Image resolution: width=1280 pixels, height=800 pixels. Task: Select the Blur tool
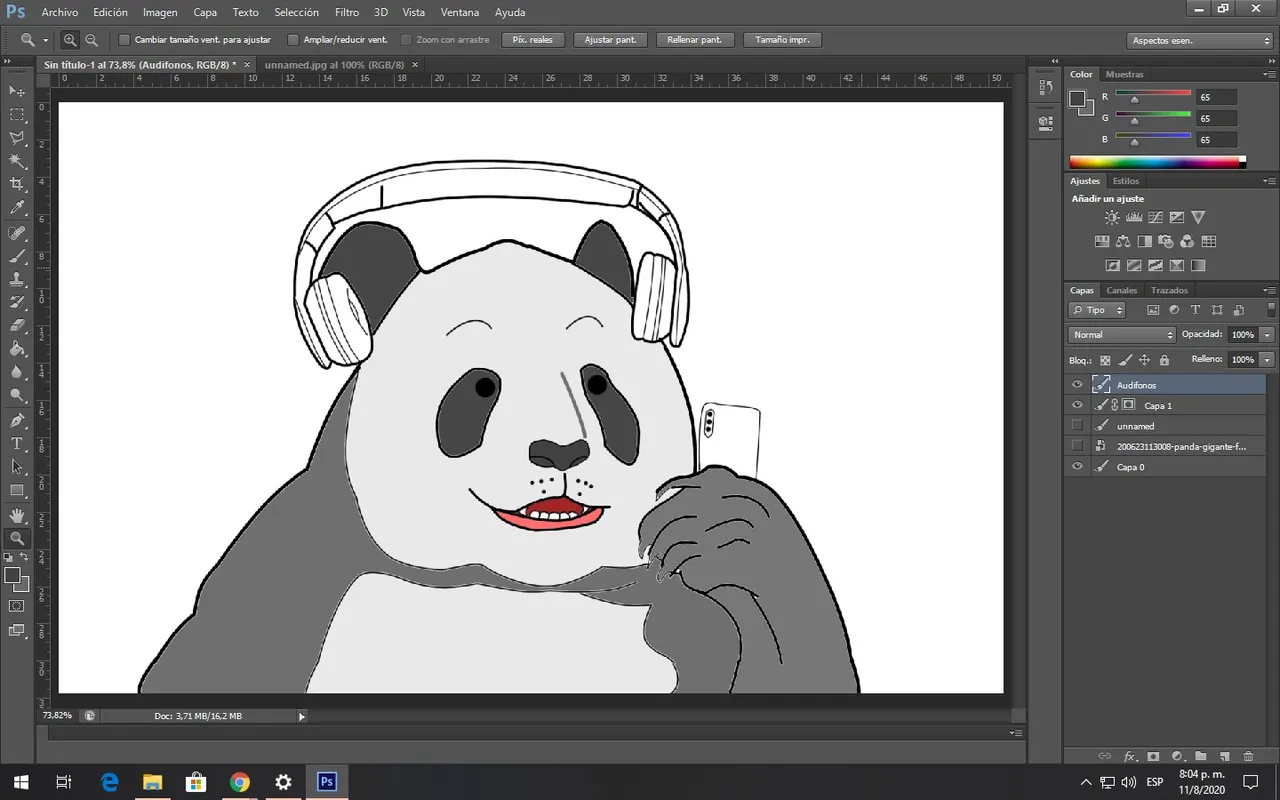pos(17,372)
